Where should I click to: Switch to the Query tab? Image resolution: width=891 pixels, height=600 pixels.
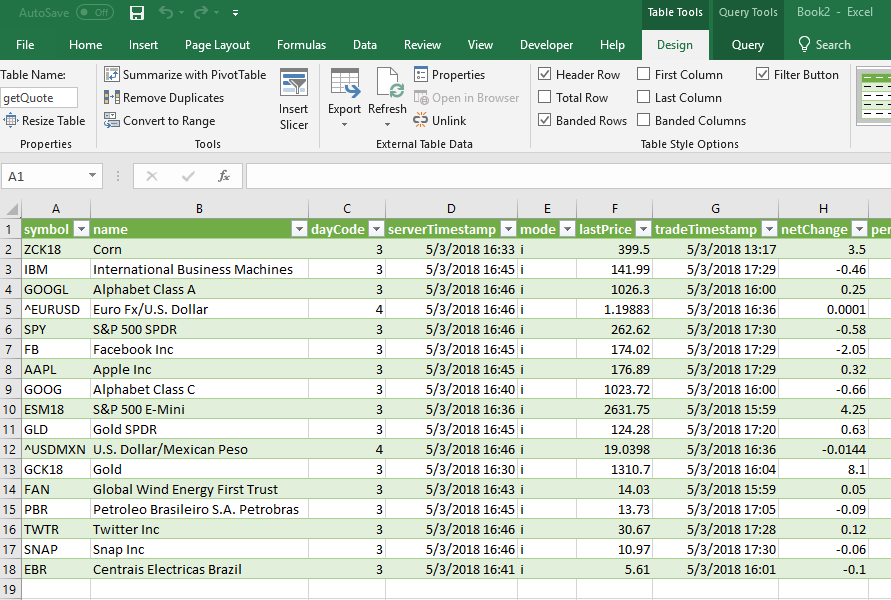coord(747,45)
